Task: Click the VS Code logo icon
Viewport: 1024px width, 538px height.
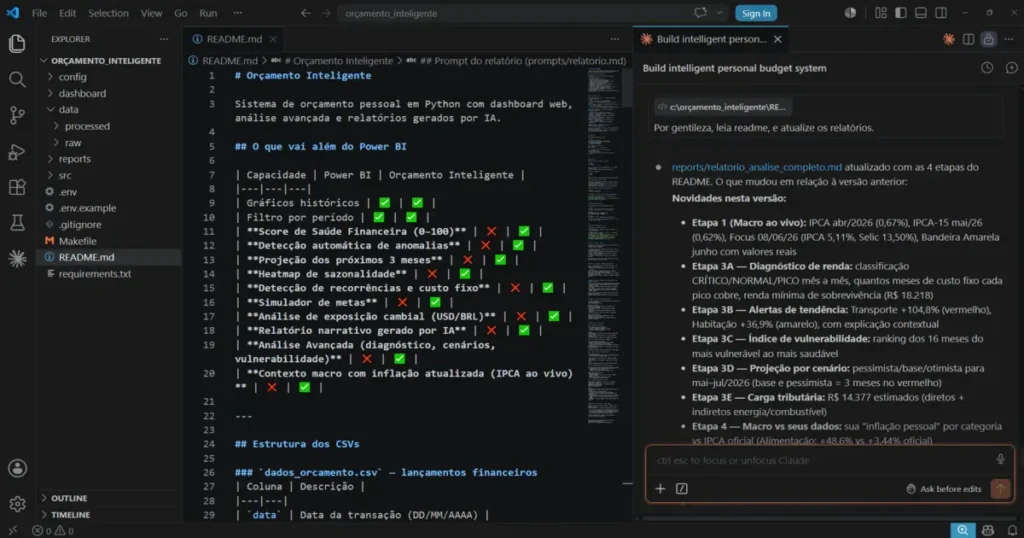Action: click(12, 12)
